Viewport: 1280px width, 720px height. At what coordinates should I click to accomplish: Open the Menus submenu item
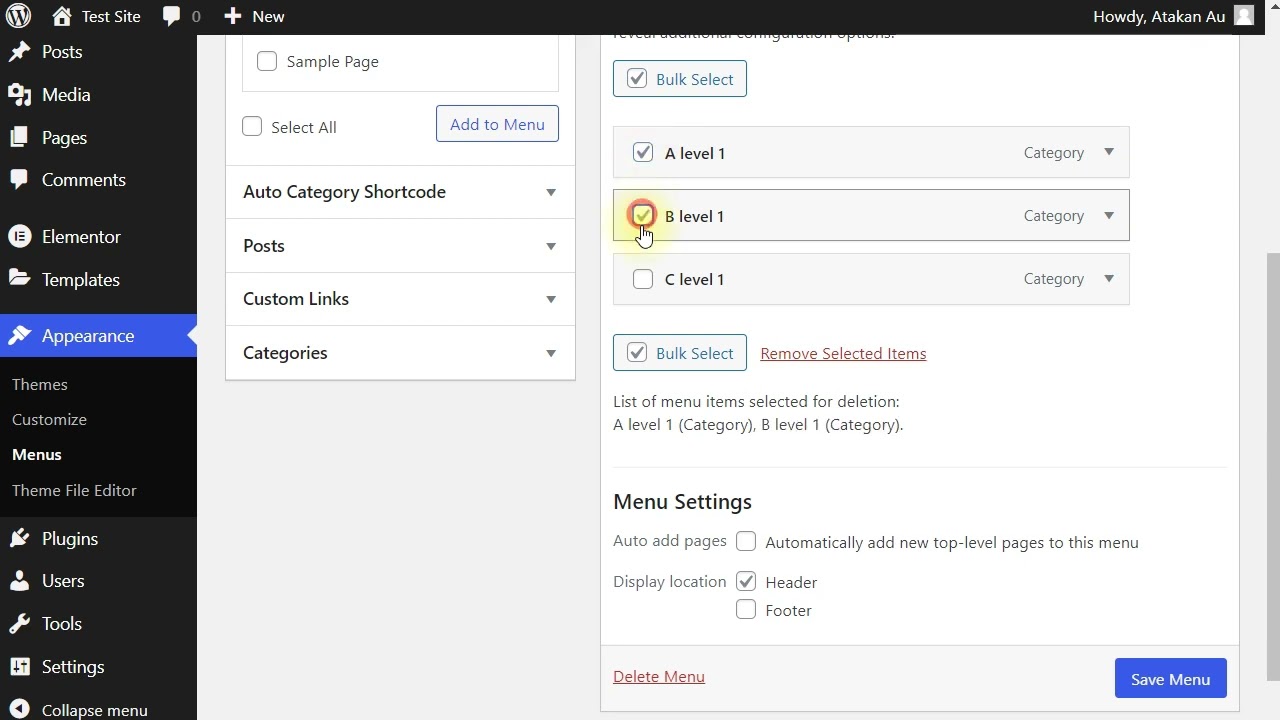coord(37,454)
